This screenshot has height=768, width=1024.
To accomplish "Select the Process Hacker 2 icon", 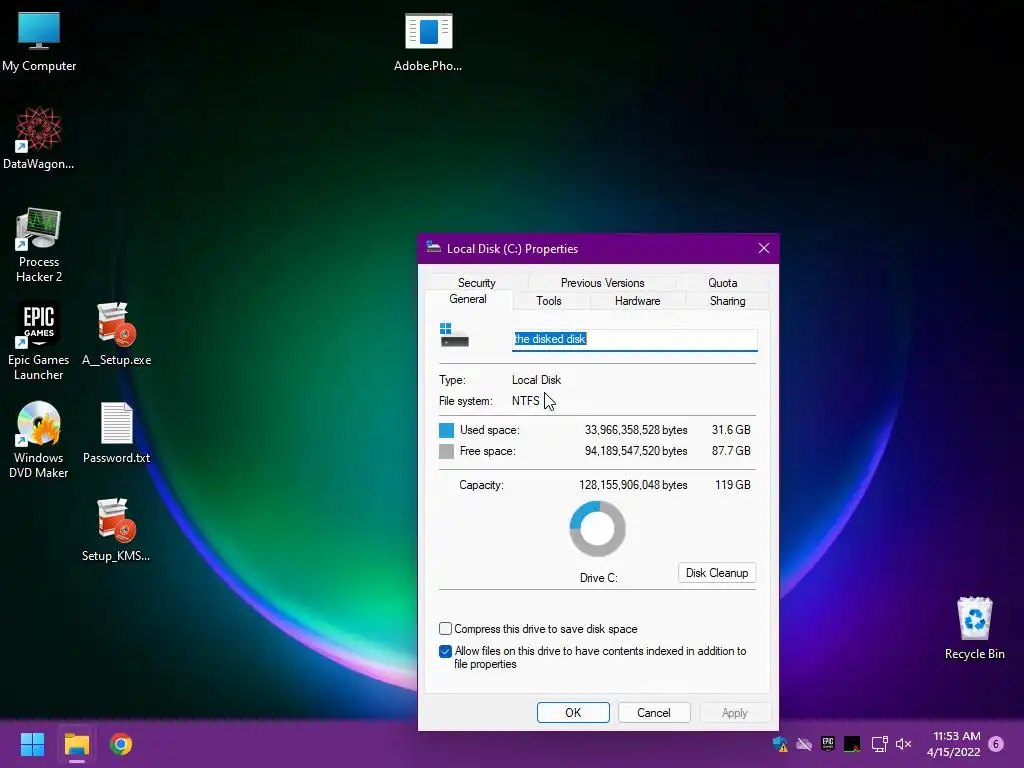I will point(39,244).
